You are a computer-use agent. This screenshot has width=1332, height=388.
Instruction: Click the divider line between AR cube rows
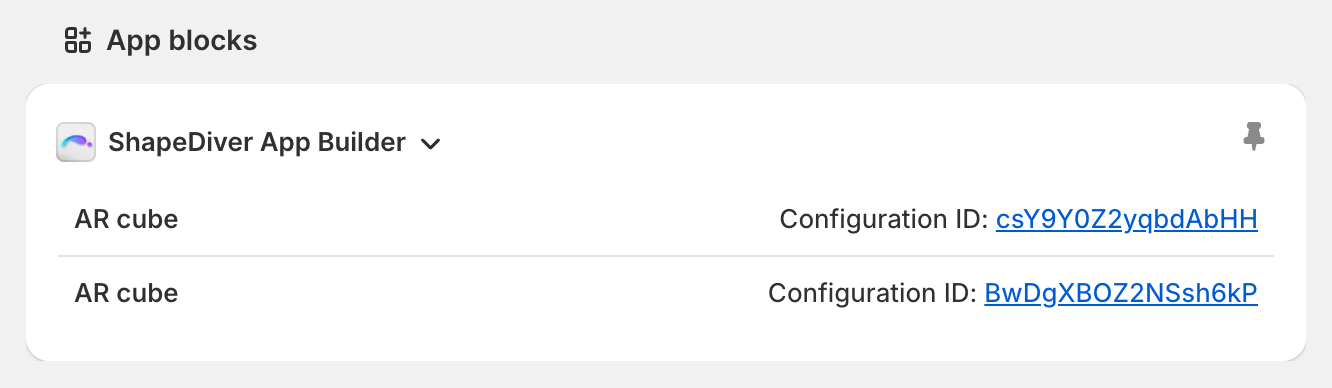[x=666, y=256]
